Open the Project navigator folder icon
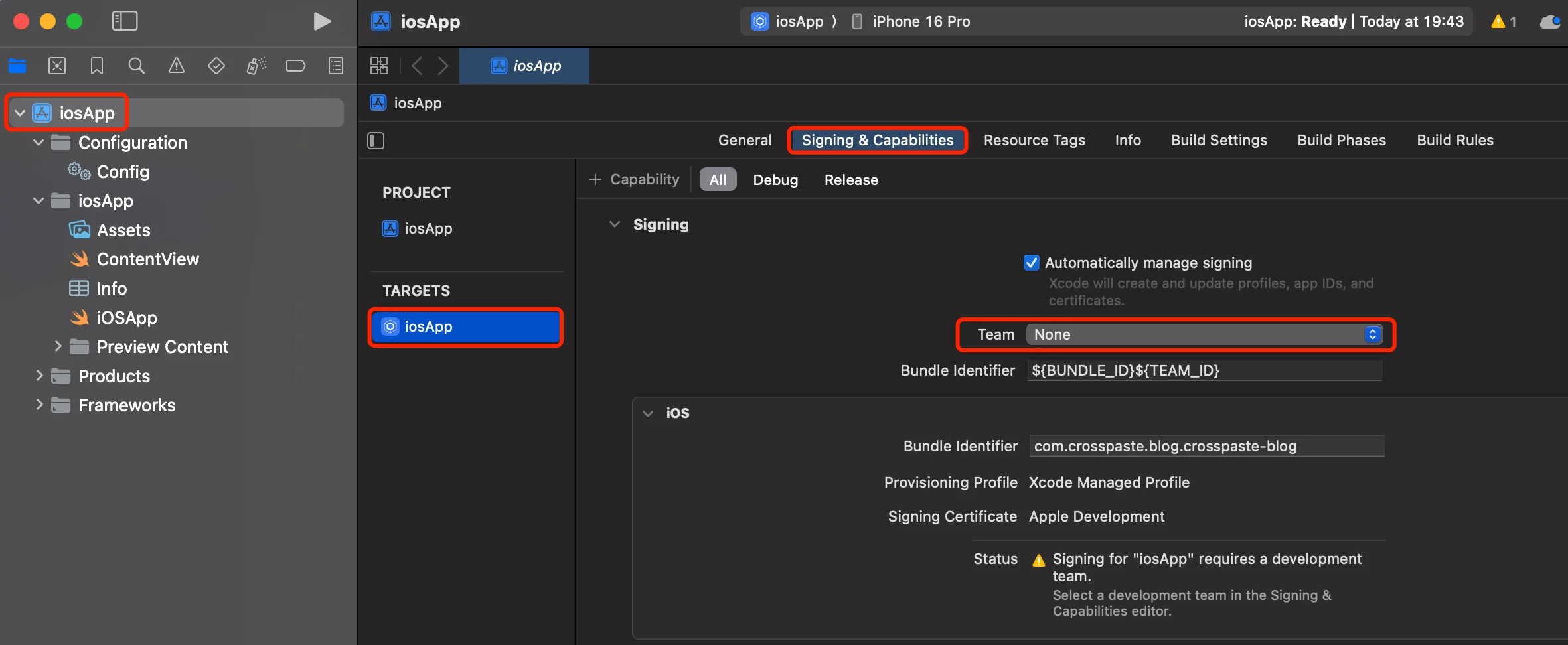1568x645 pixels. click(17, 66)
